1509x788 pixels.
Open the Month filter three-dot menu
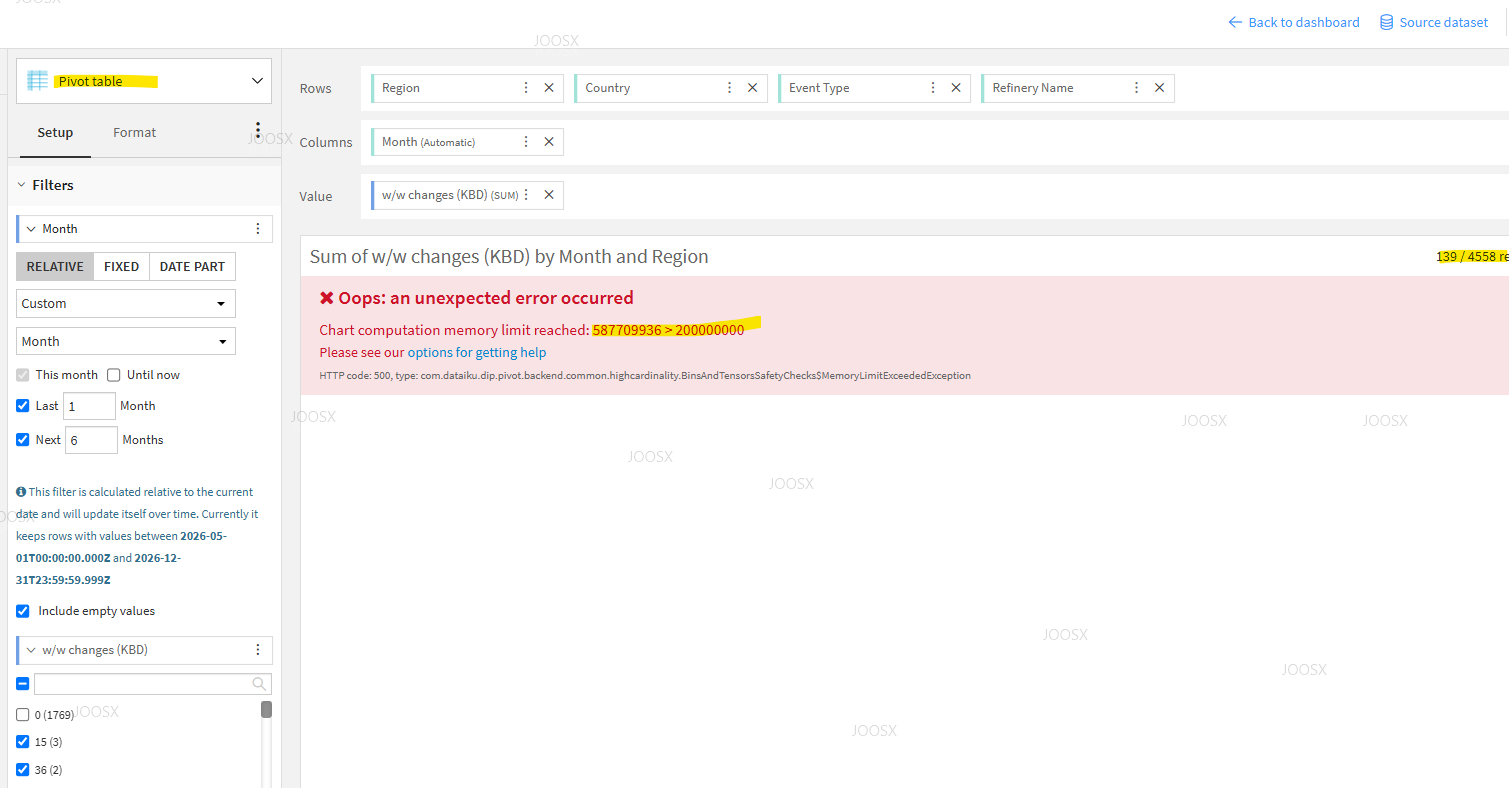pyautogui.click(x=258, y=229)
